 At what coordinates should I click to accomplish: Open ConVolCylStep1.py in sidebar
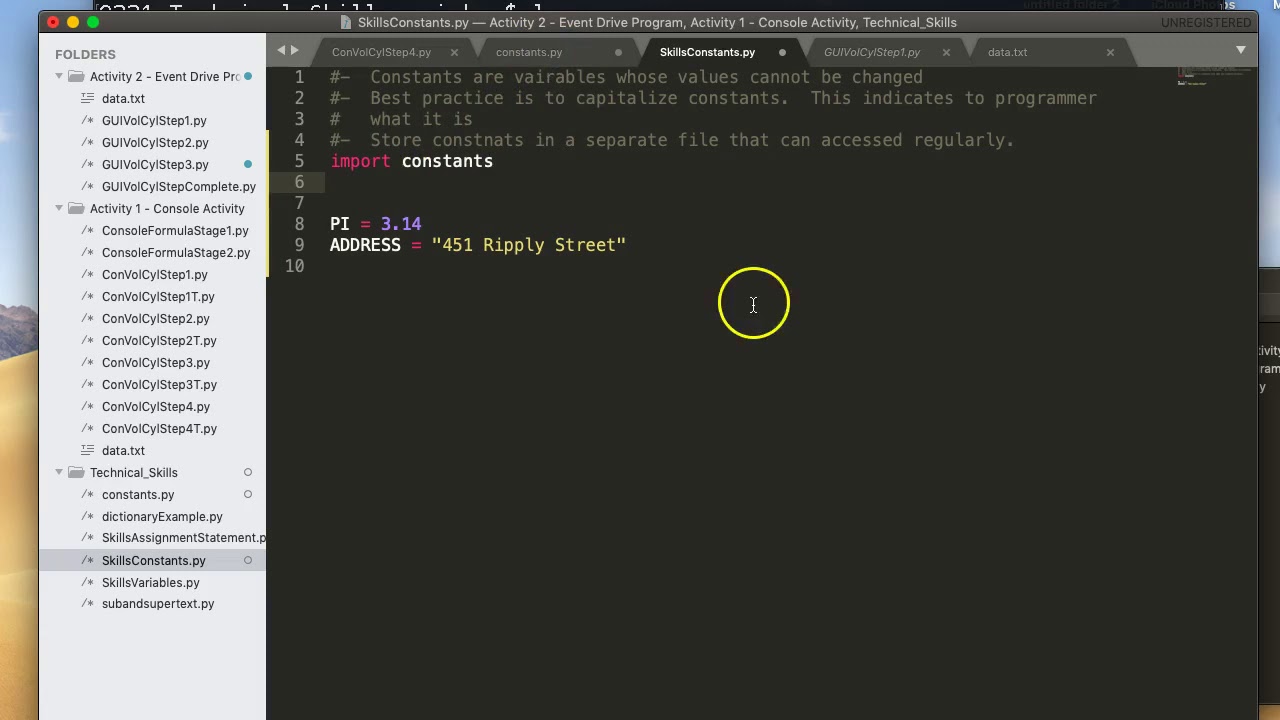155,275
